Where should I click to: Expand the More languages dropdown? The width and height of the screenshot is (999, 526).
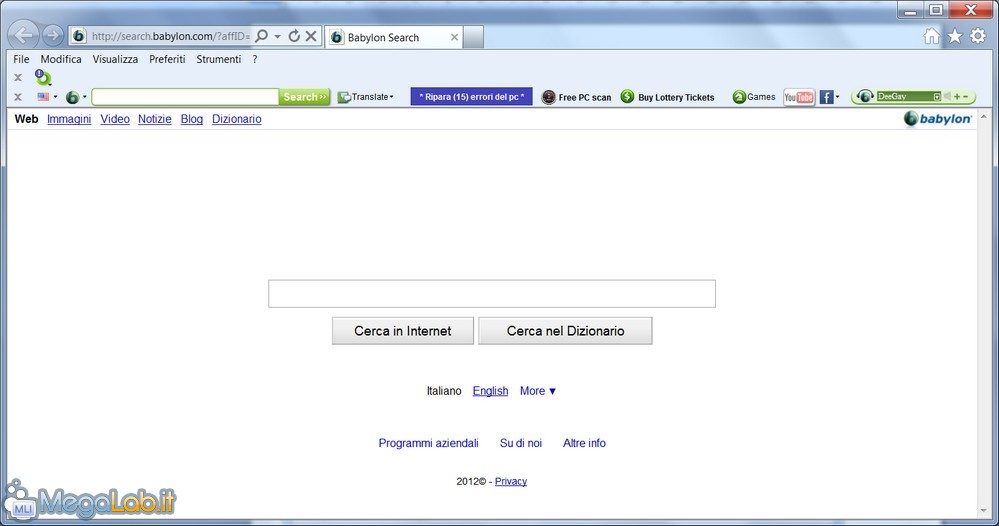tap(538, 391)
